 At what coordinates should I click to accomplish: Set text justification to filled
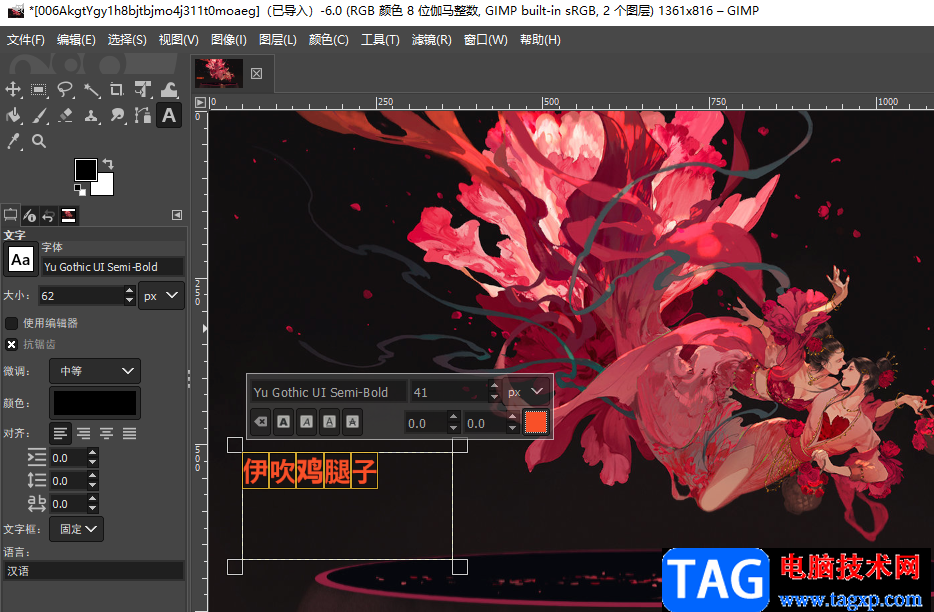click(x=130, y=434)
